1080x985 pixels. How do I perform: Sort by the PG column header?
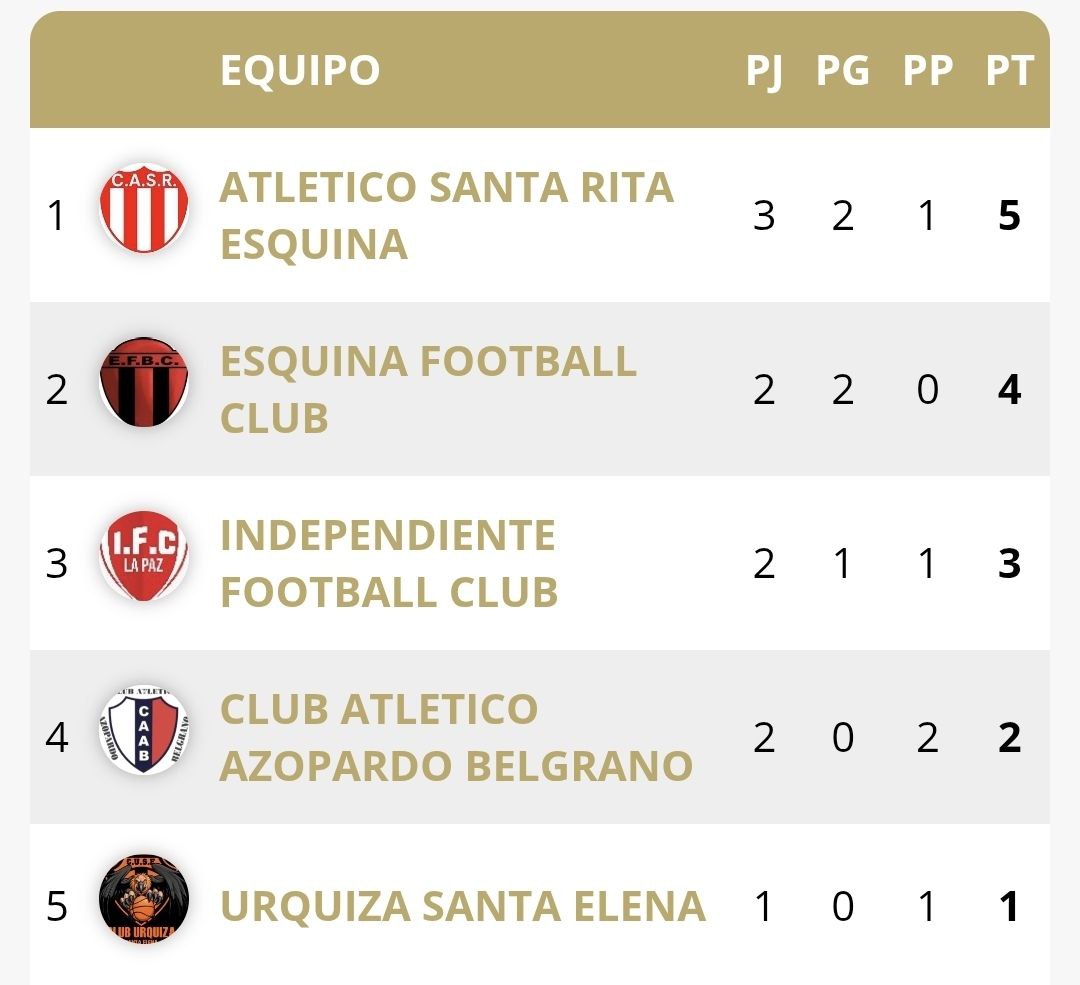click(x=843, y=71)
